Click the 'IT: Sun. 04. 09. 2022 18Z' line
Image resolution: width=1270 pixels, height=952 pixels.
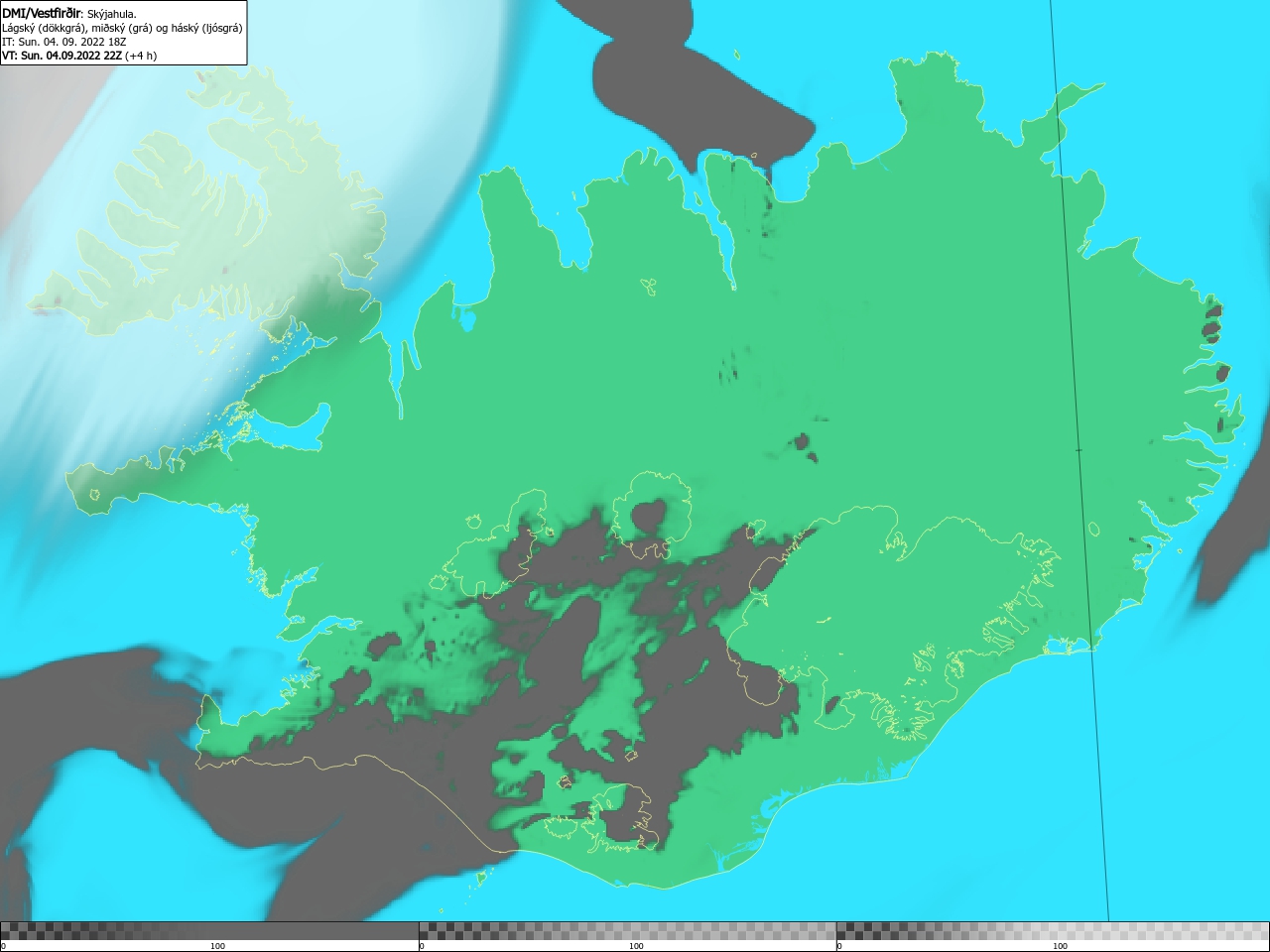tap(63, 42)
